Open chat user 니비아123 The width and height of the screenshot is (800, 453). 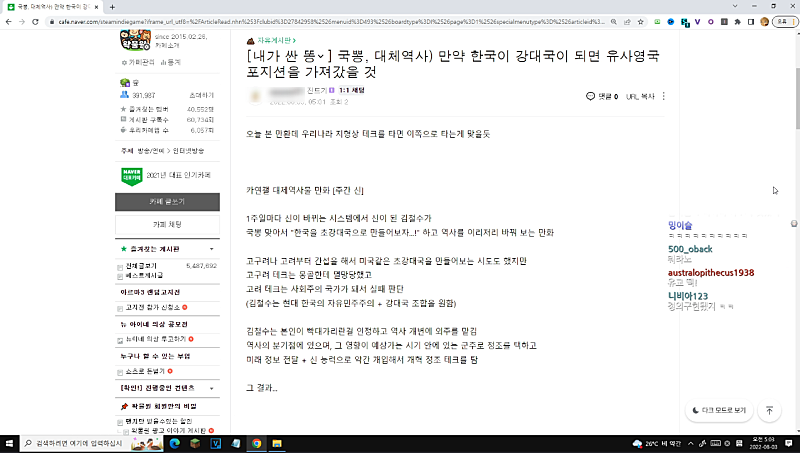(x=688, y=296)
